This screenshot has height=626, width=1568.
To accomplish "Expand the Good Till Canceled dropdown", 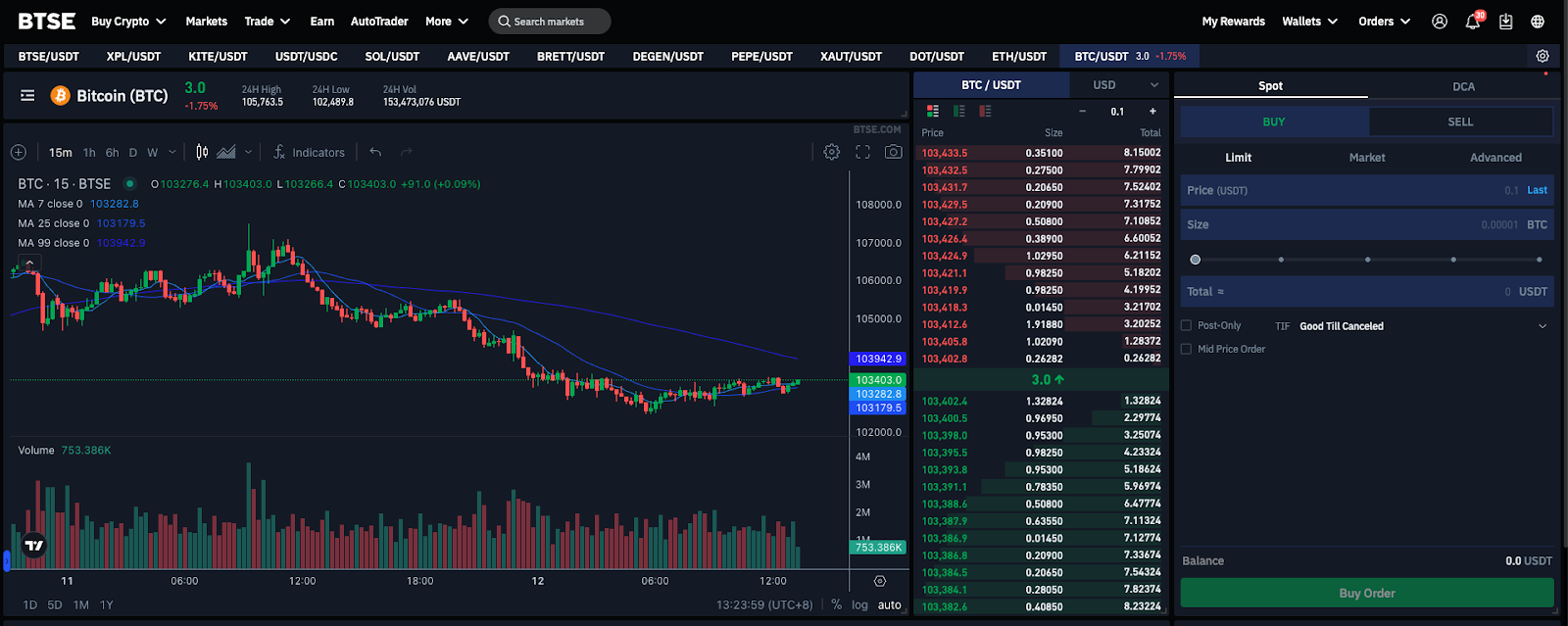I will [x=1542, y=326].
